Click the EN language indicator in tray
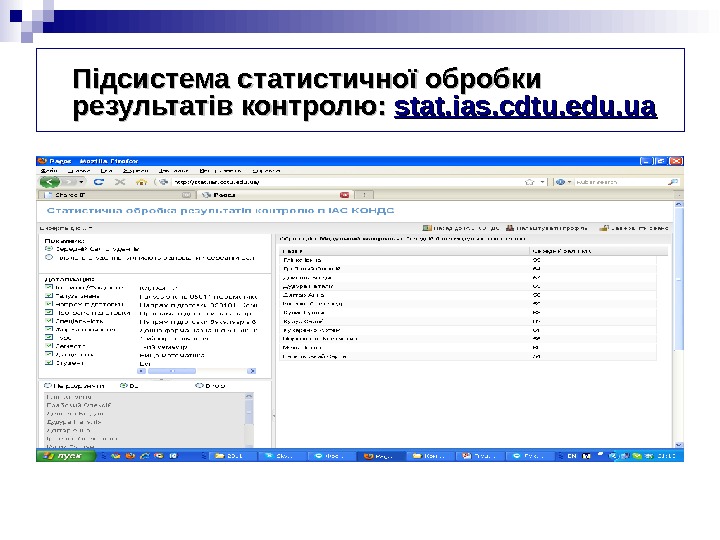 572,456
